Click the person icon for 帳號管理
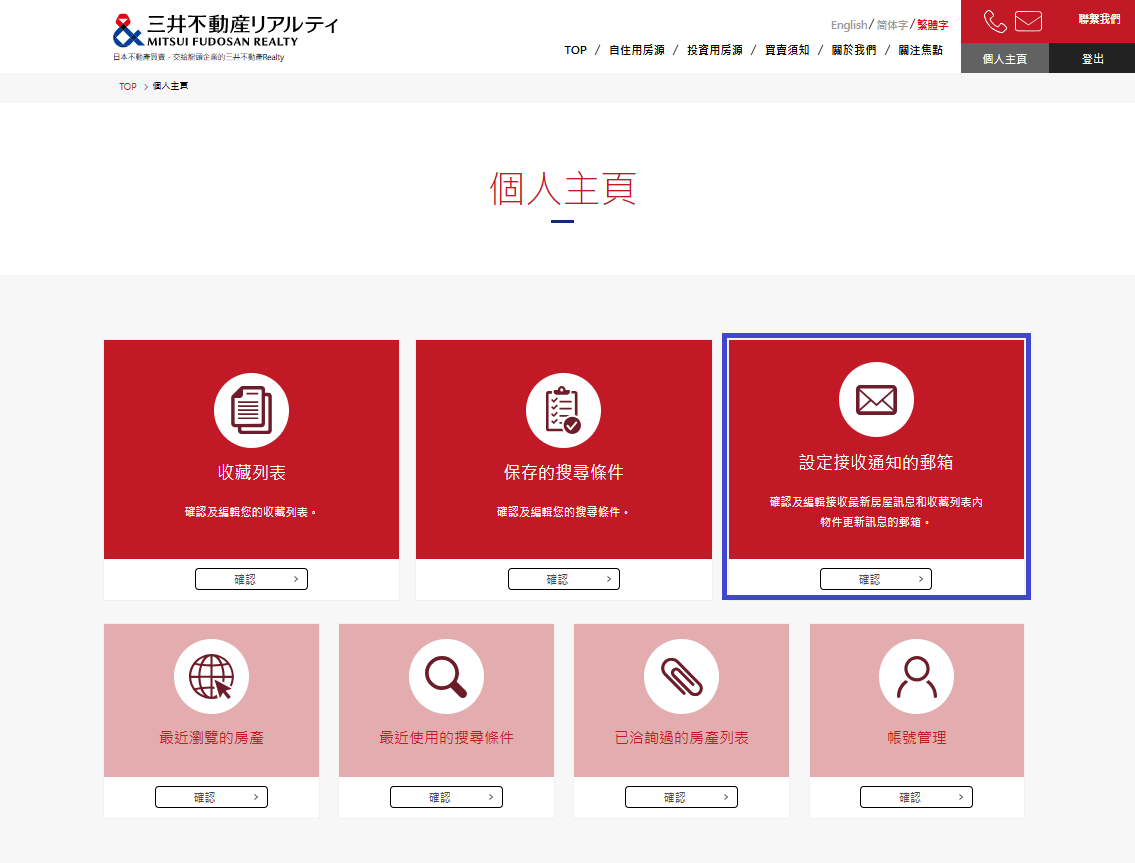This screenshot has width=1135, height=863. pos(916,677)
